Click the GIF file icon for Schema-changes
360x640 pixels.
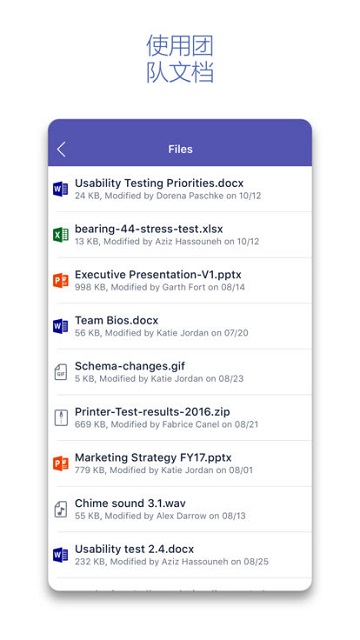point(61,372)
